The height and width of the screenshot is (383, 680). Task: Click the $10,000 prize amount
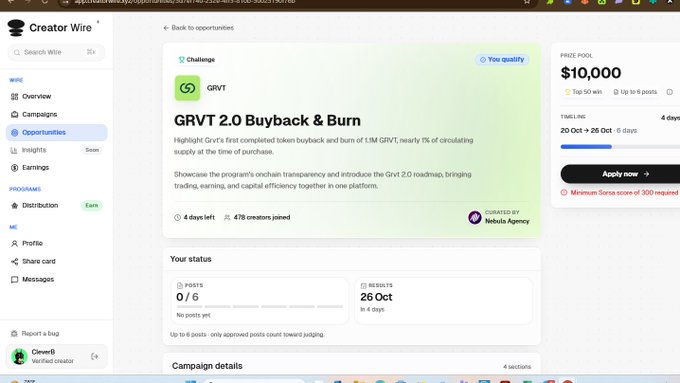(590, 73)
